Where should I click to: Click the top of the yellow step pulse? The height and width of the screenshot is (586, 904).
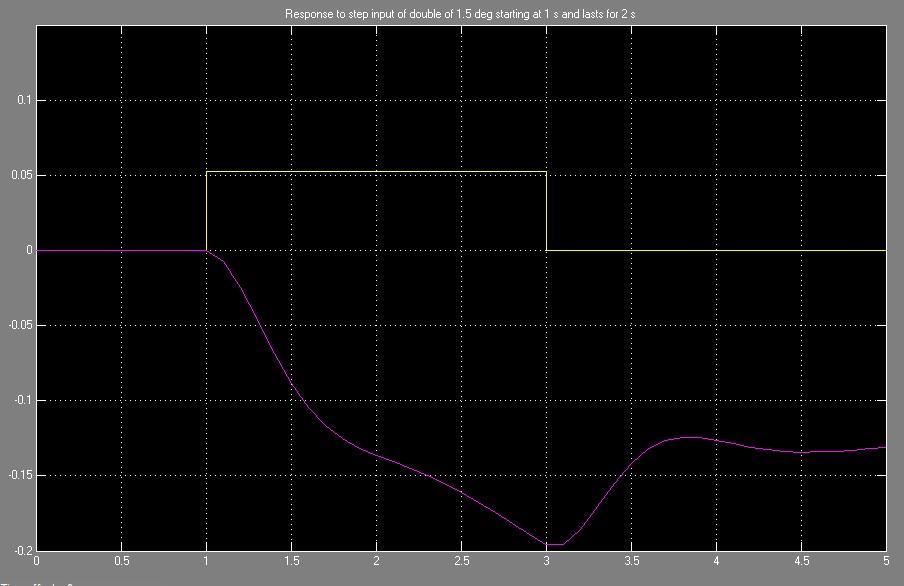376,172
